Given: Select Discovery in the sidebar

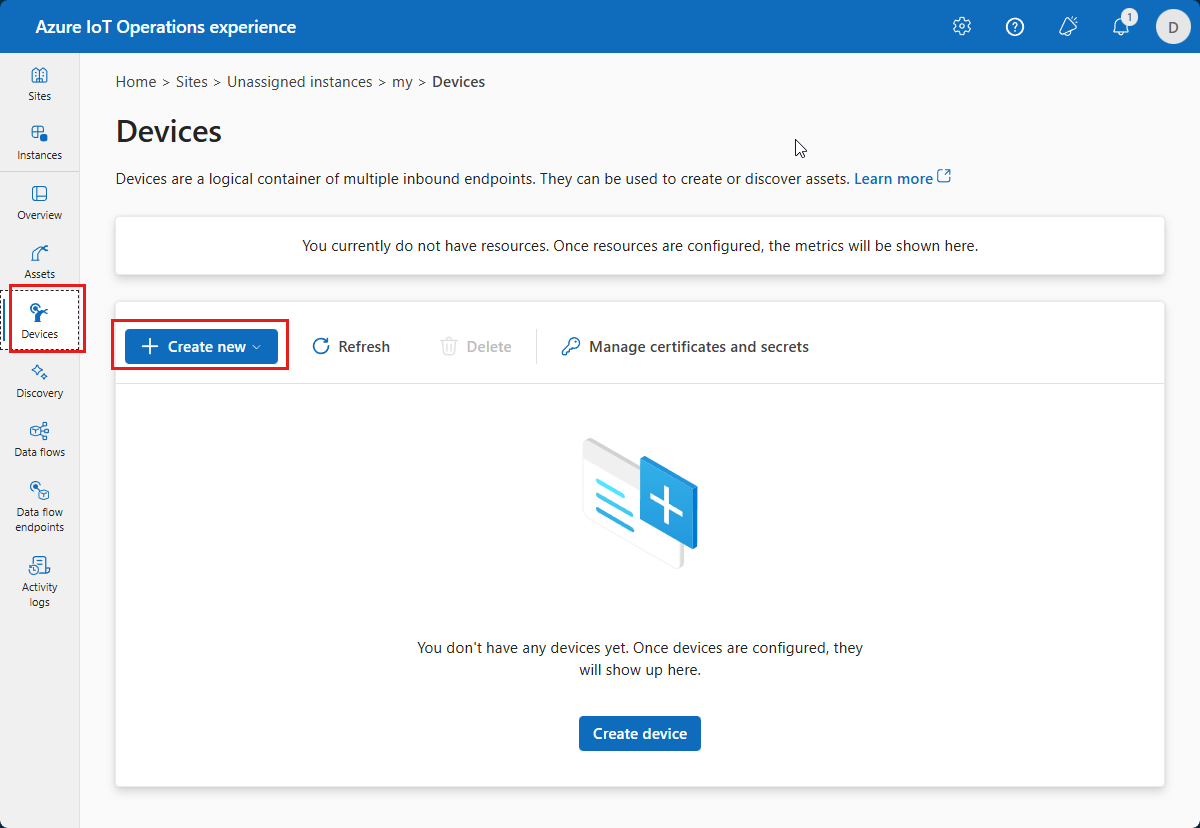Looking at the screenshot, I should click(39, 381).
